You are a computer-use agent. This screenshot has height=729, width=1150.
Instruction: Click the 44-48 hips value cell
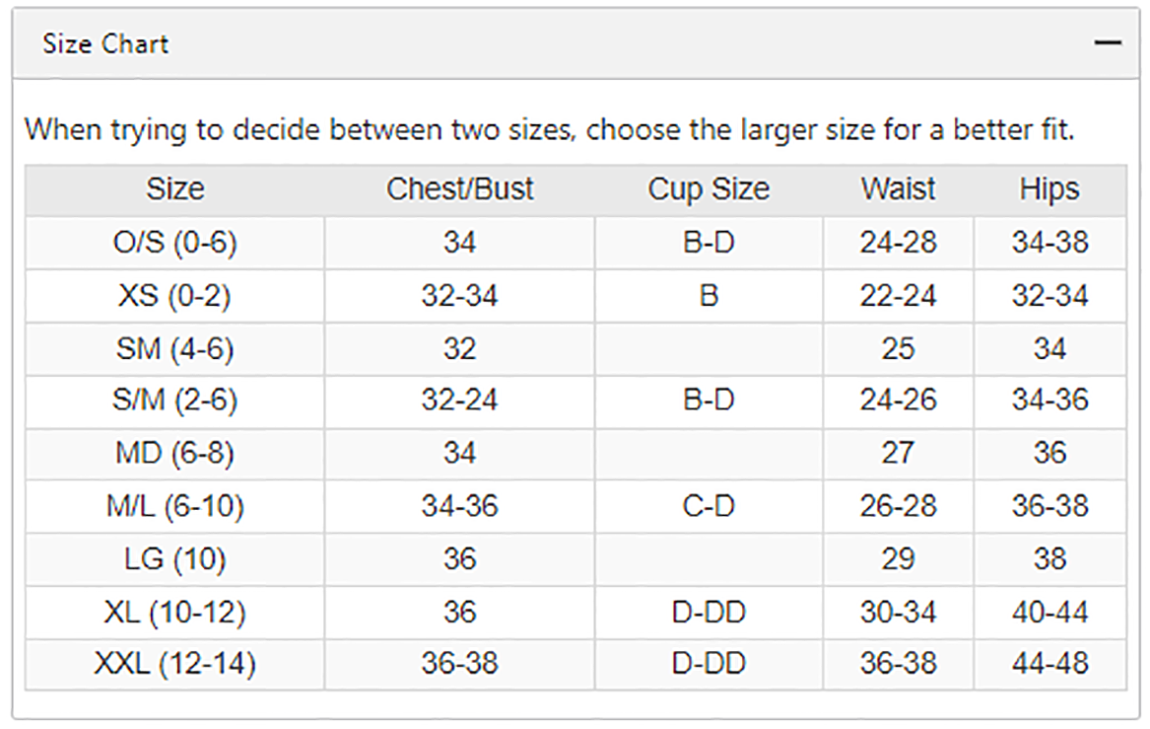tap(1050, 664)
